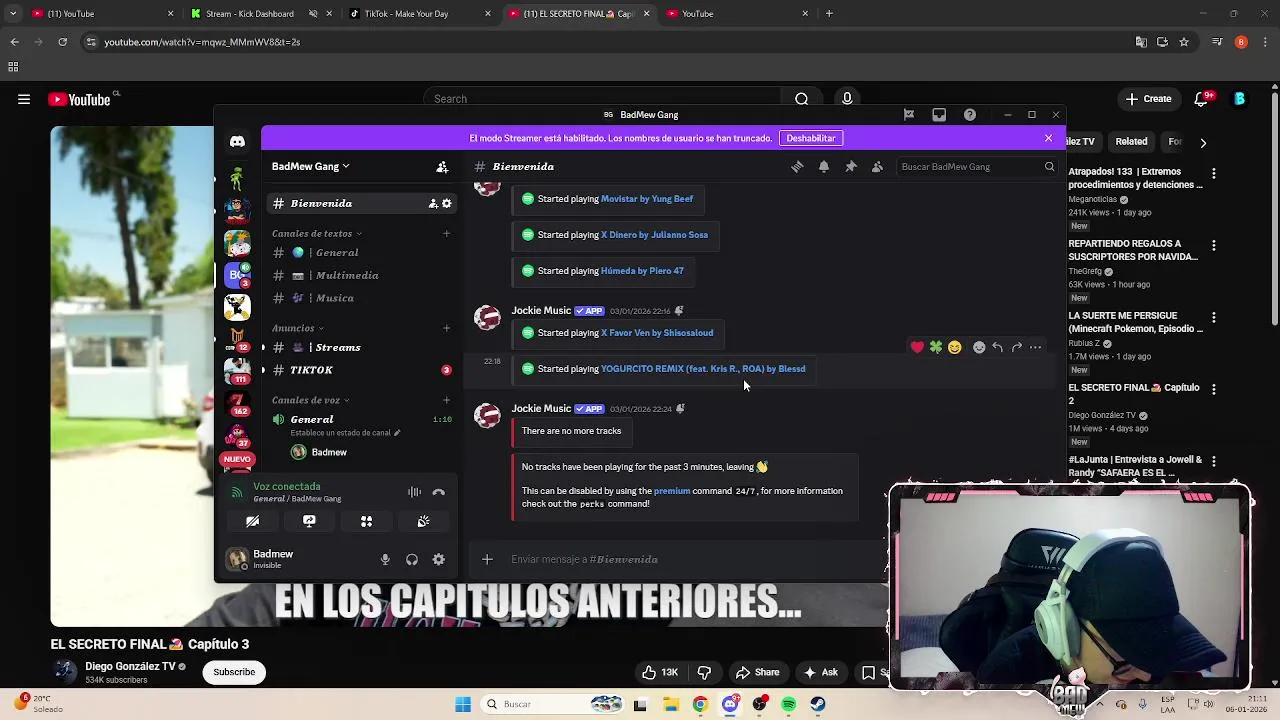Open YOGURCITO REMIX track link
1280x720 pixels.
click(703, 369)
